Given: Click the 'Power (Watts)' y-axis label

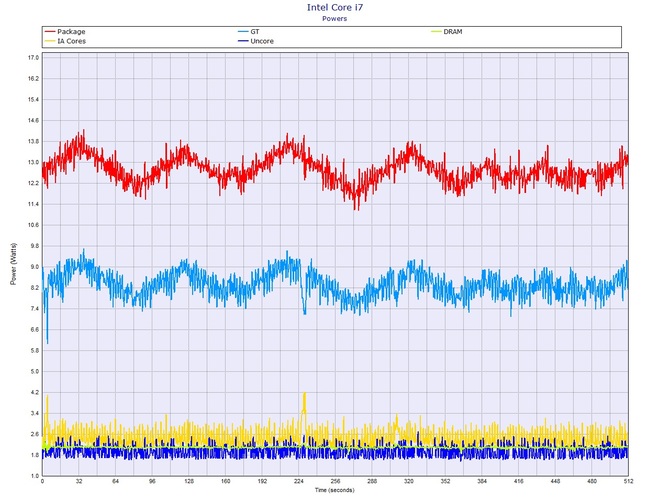Looking at the screenshot, I should 13,264.
